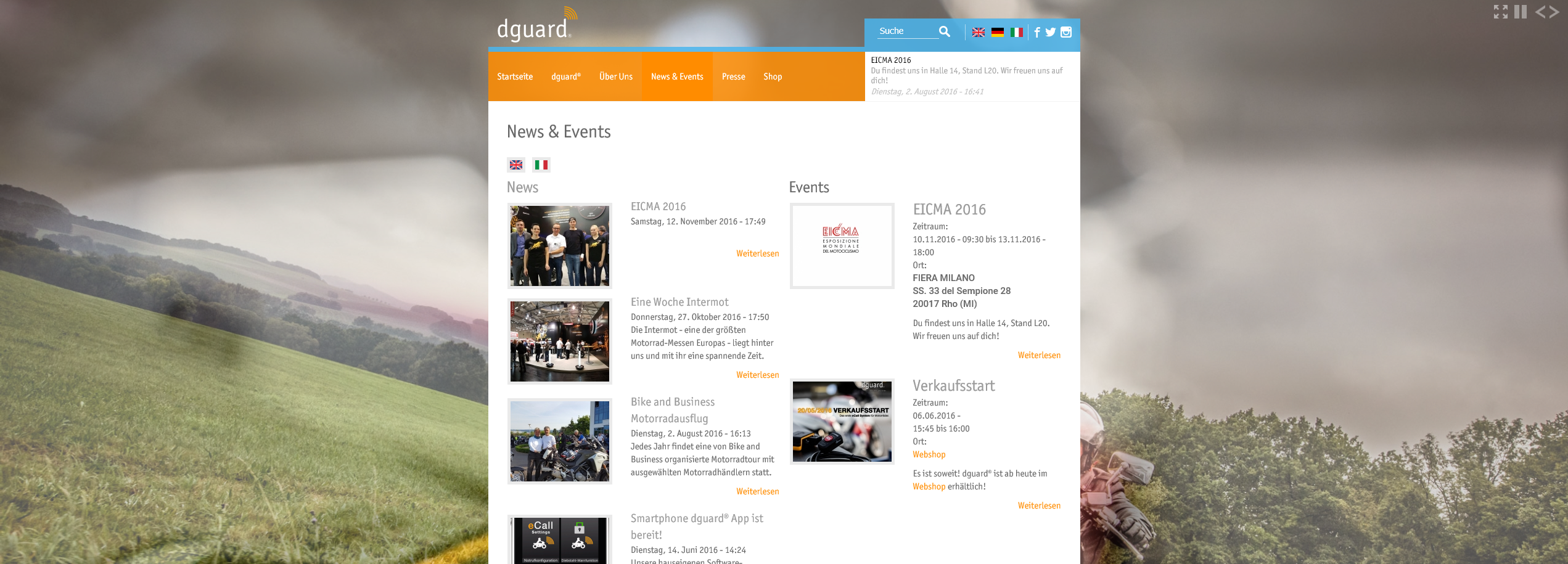Viewport: 1568px width, 564px height.
Task: Click UK flag under News & Events heading
Action: click(x=516, y=165)
